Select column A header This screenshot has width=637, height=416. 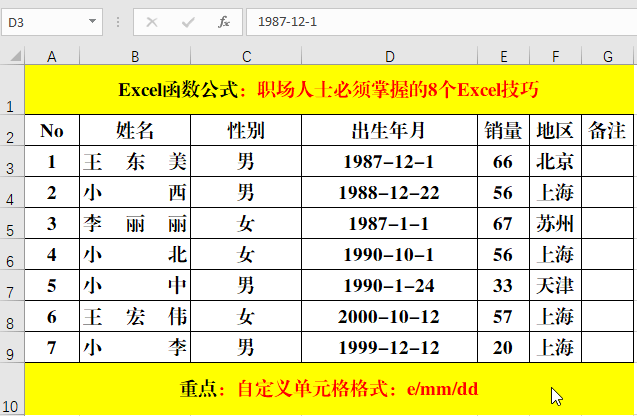[52, 56]
